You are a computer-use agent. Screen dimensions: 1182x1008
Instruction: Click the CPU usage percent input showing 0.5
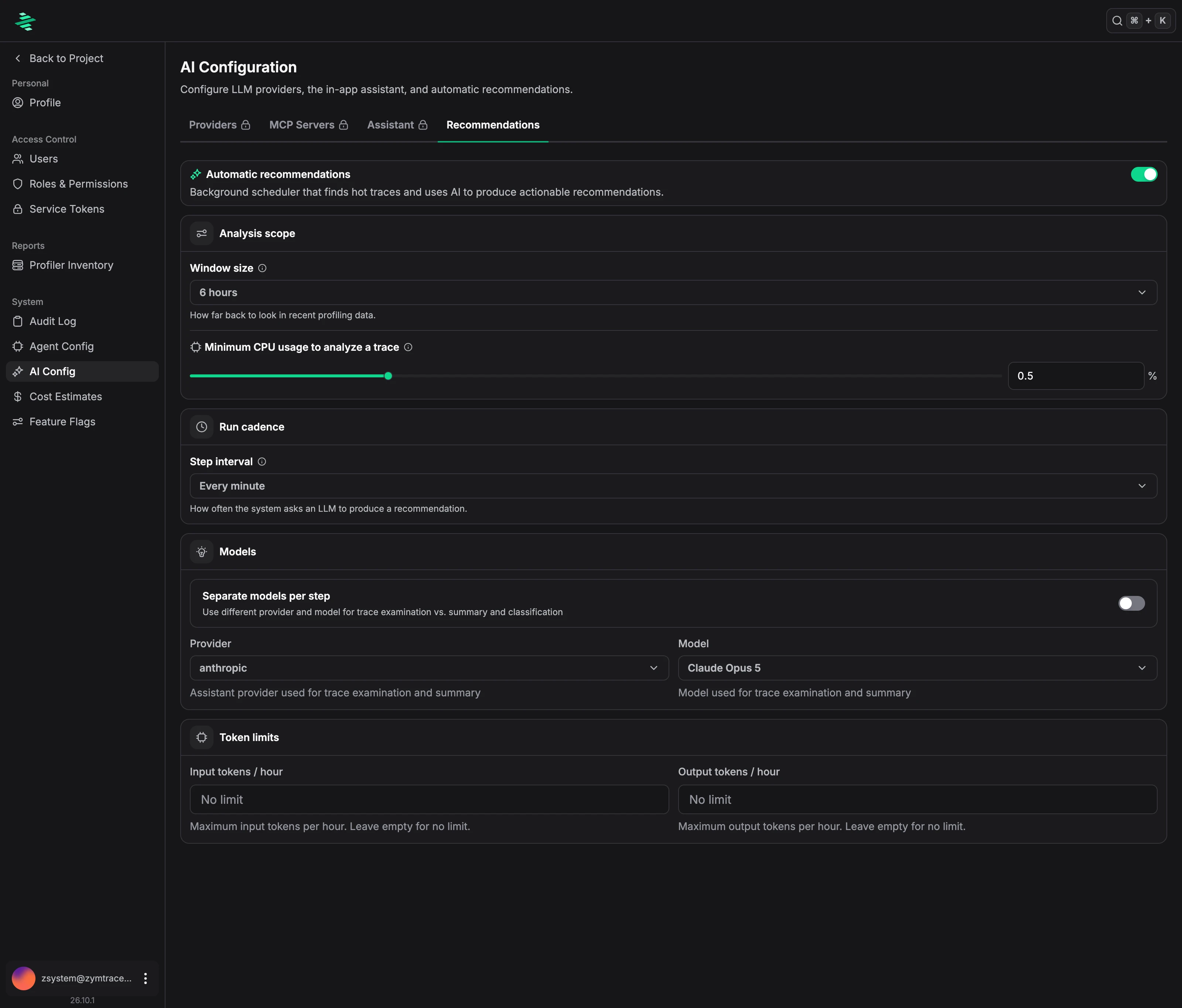point(1076,376)
